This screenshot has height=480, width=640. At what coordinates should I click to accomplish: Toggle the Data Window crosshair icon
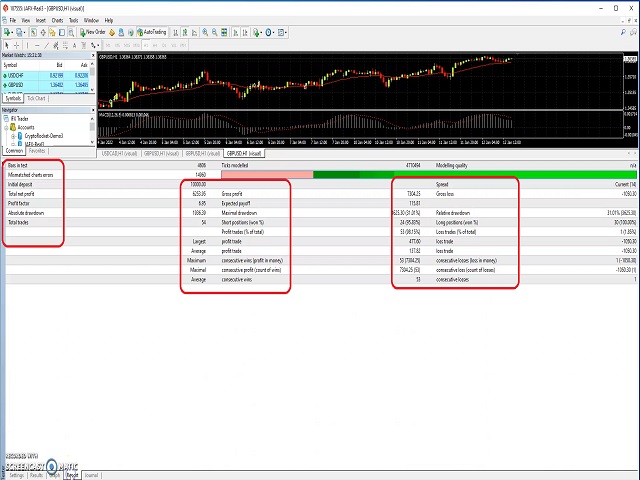click(43, 32)
